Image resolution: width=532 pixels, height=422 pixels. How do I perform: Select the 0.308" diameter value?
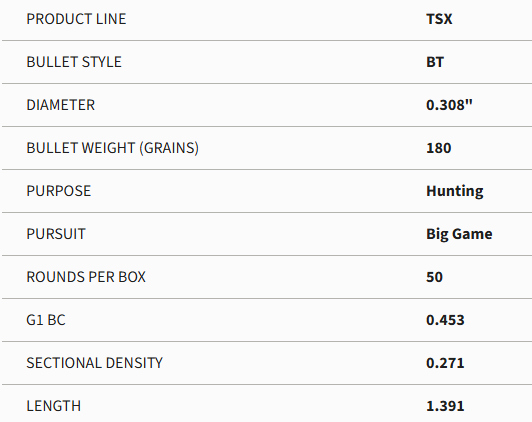tap(449, 105)
